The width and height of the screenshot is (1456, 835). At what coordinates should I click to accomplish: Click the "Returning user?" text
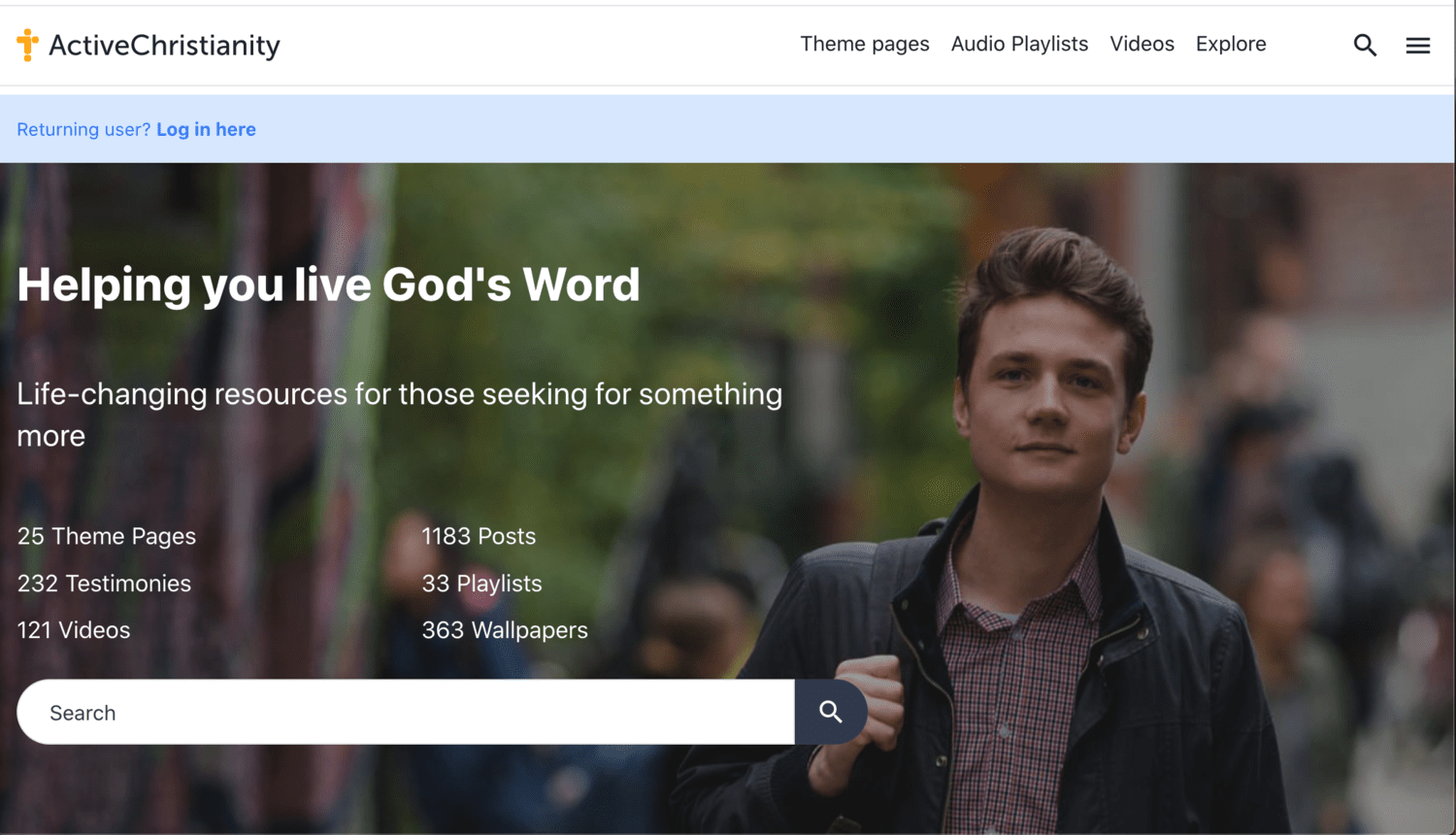click(x=83, y=129)
